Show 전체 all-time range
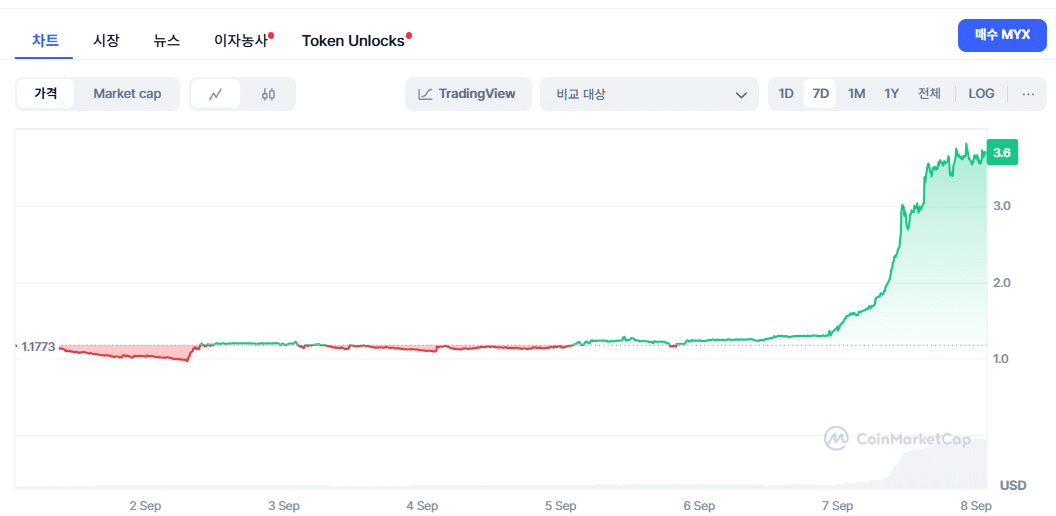 [929, 94]
